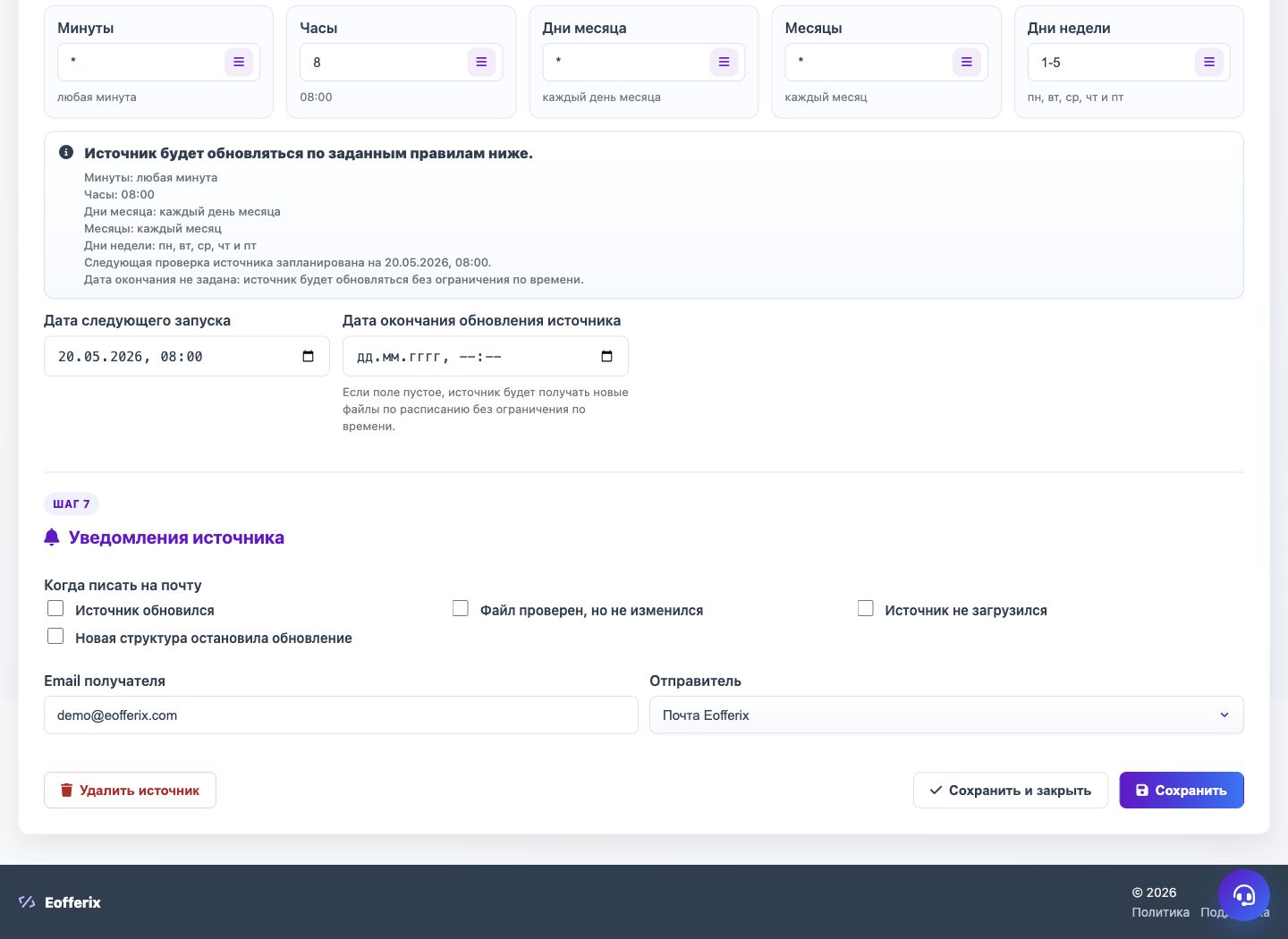The width and height of the screenshot is (1288, 939).
Task: Open the Дни месяца list icon
Action: click(724, 62)
